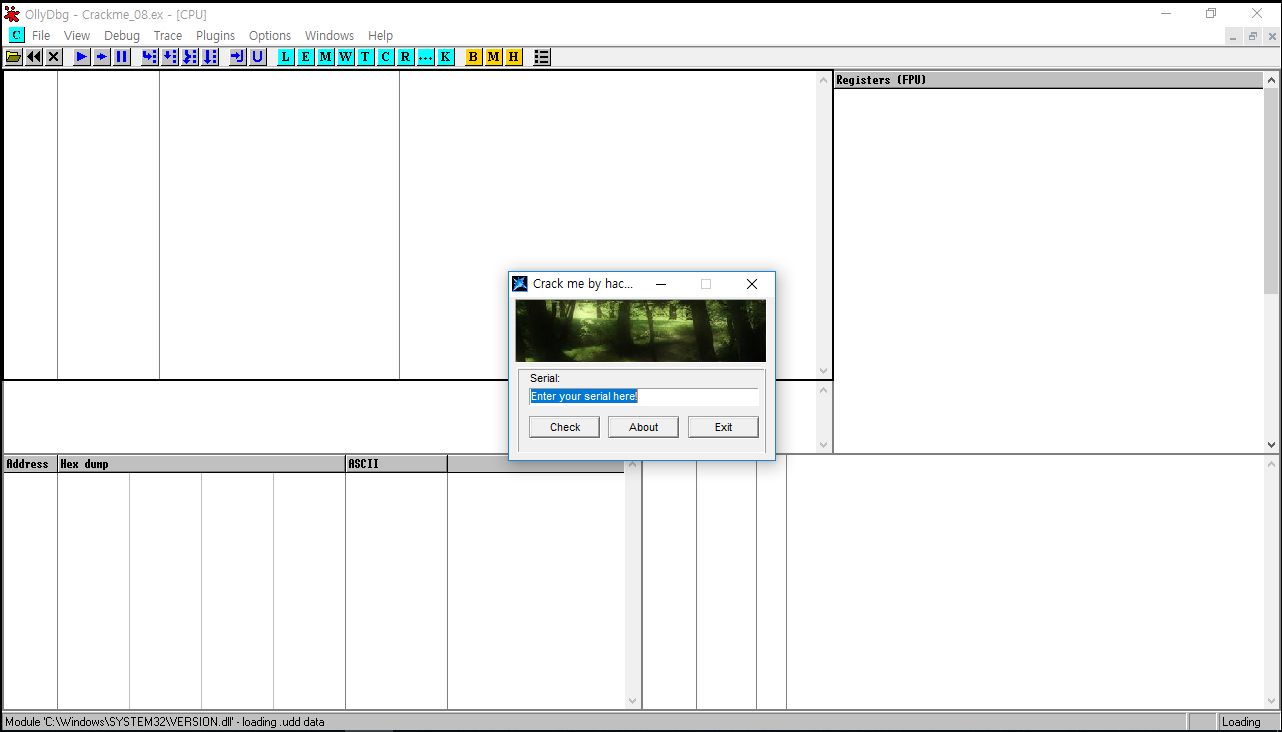Click the Step over icon

click(170, 57)
